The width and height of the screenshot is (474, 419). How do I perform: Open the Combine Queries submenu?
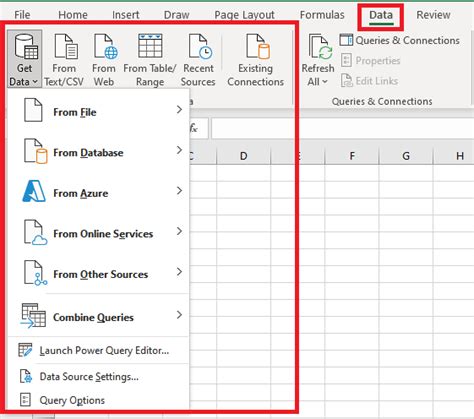point(99,316)
